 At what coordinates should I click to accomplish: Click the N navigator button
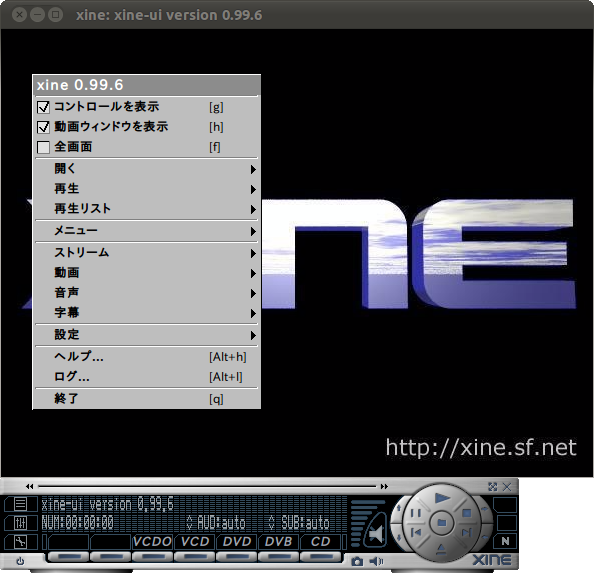[505, 542]
